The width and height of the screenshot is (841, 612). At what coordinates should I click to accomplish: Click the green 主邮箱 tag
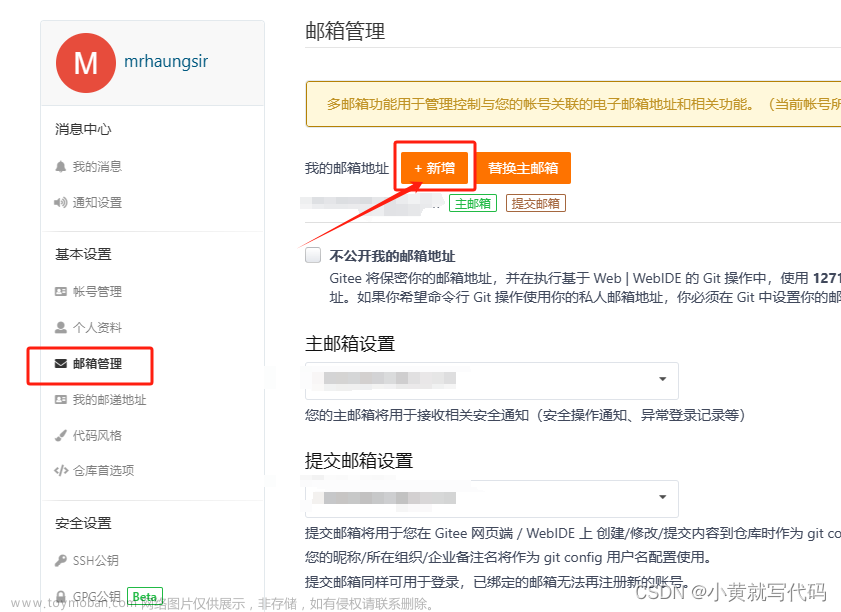473,203
